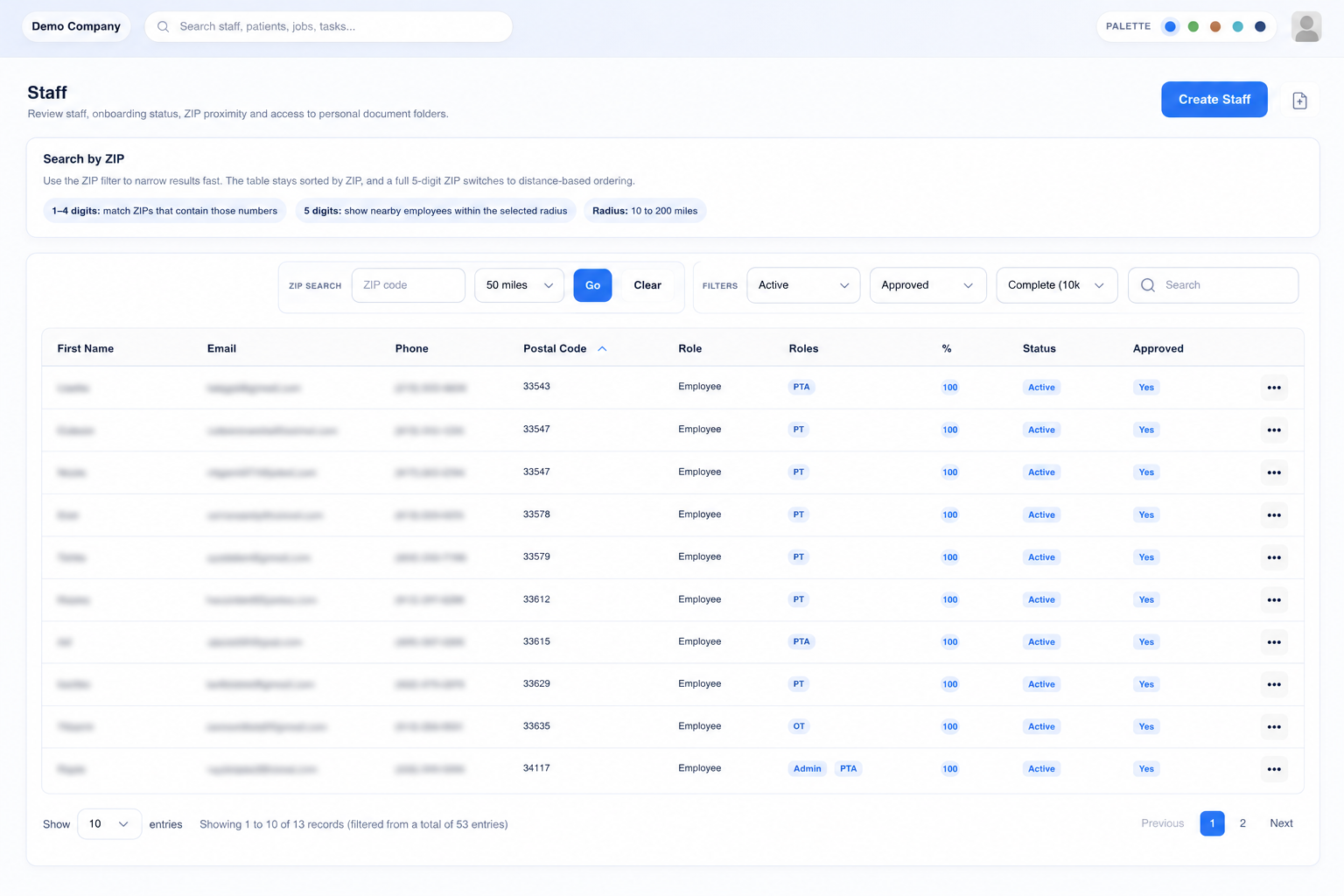Open the show entries count dropdown

(x=109, y=824)
